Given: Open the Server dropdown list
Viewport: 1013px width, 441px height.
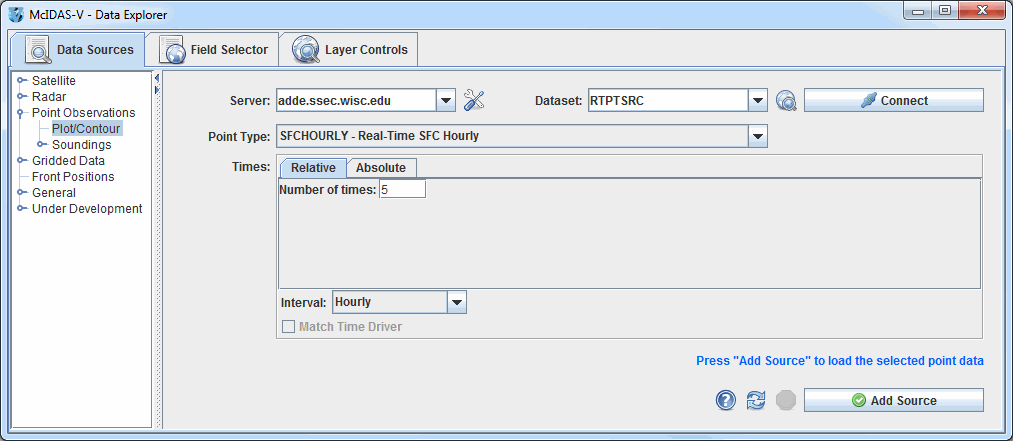Looking at the screenshot, I should point(446,100).
